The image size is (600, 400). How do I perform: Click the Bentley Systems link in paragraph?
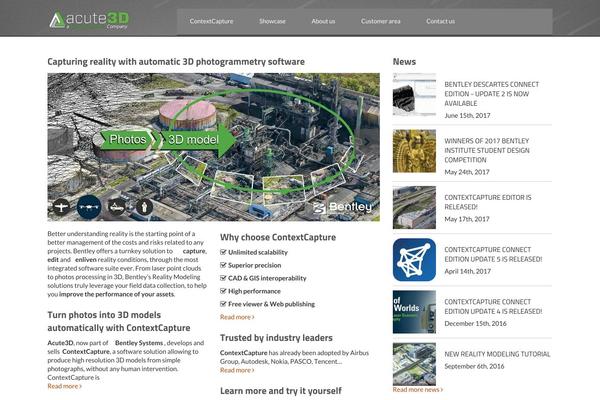(x=139, y=343)
